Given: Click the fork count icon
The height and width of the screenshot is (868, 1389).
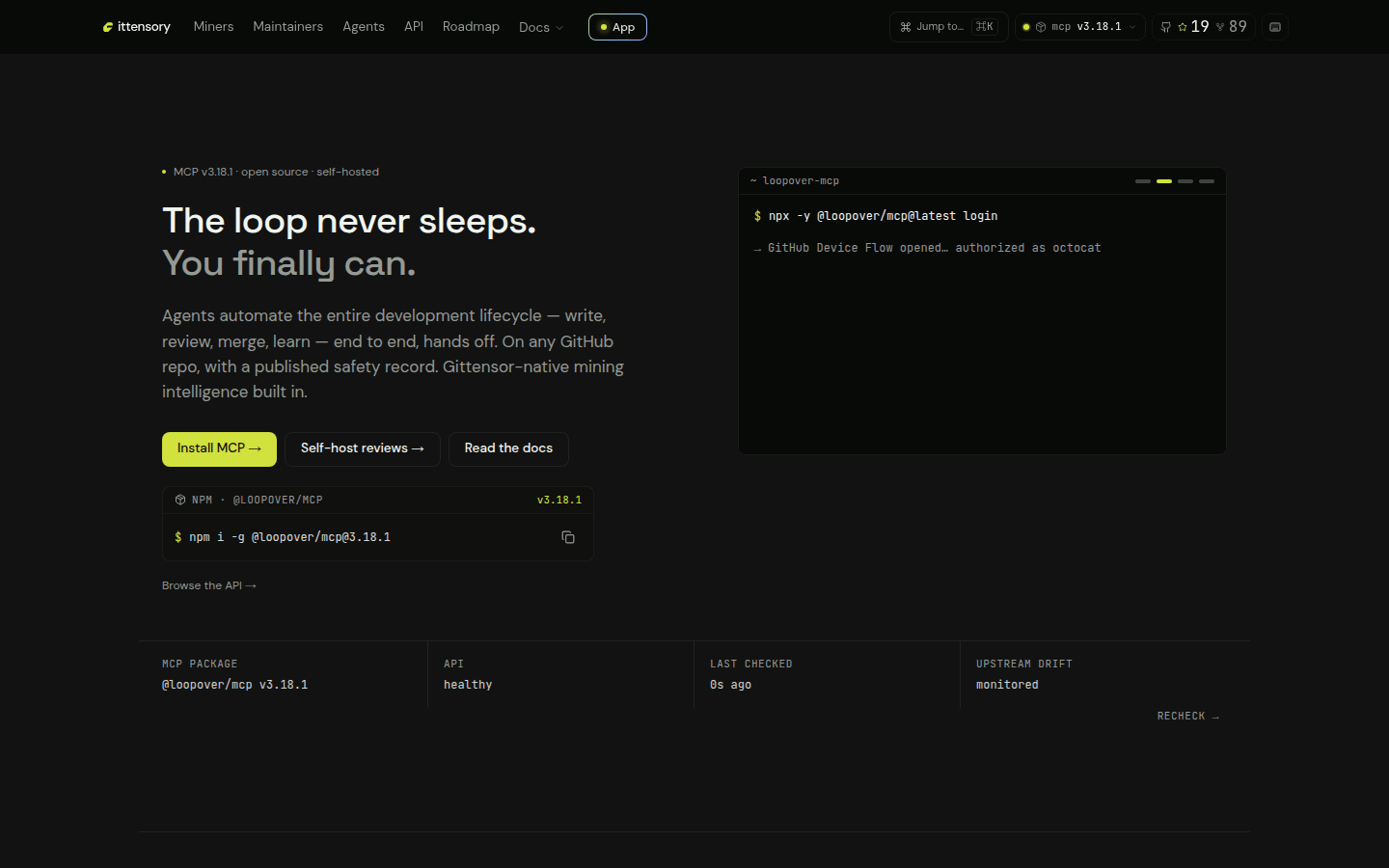Looking at the screenshot, I should (x=1220, y=27).
